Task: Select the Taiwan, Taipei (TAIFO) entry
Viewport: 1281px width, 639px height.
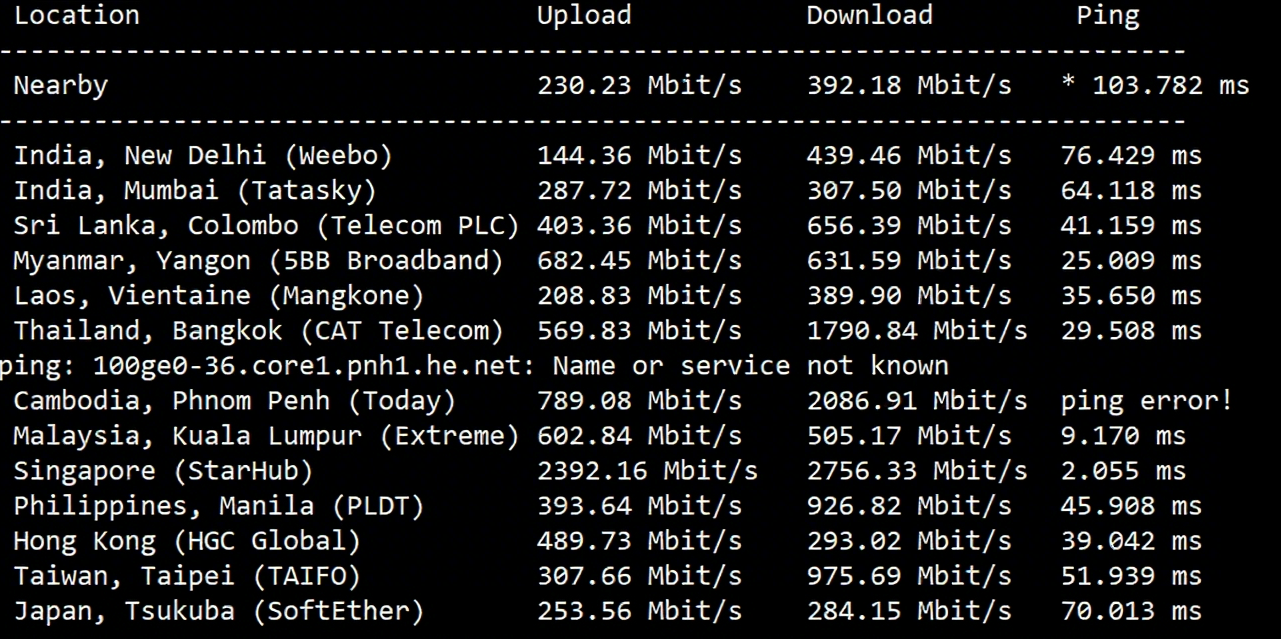Action: click(187, 576)
